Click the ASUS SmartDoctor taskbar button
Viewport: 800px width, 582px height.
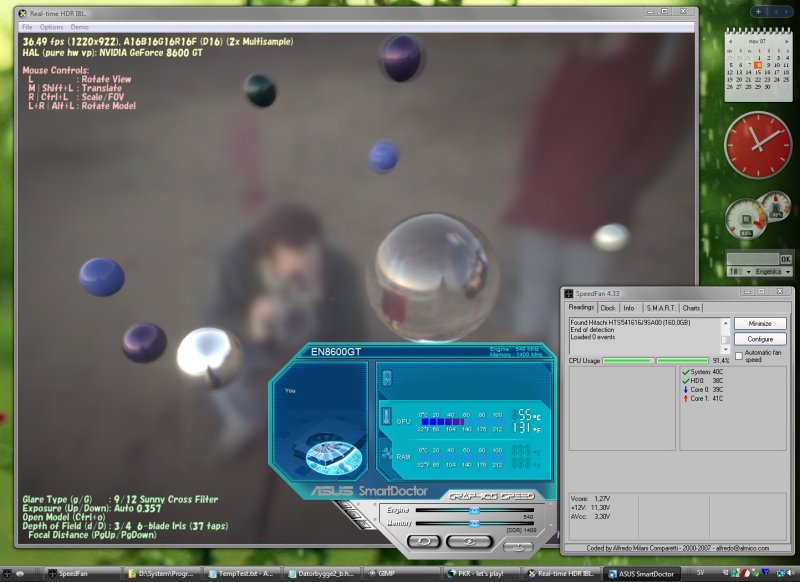[641, 574]
